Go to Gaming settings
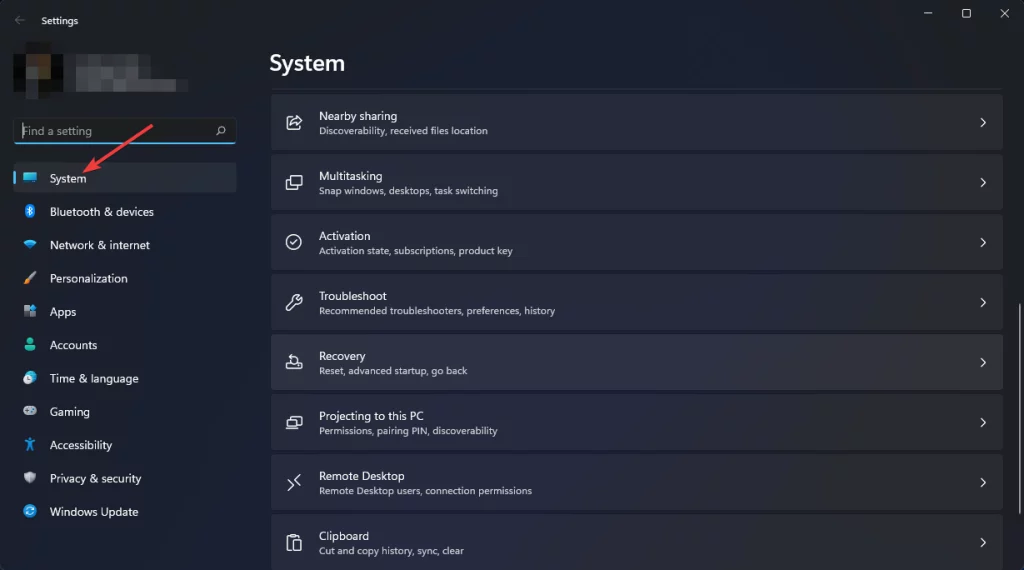This screenshot has width=1024, height=570. tap(125, 411)
